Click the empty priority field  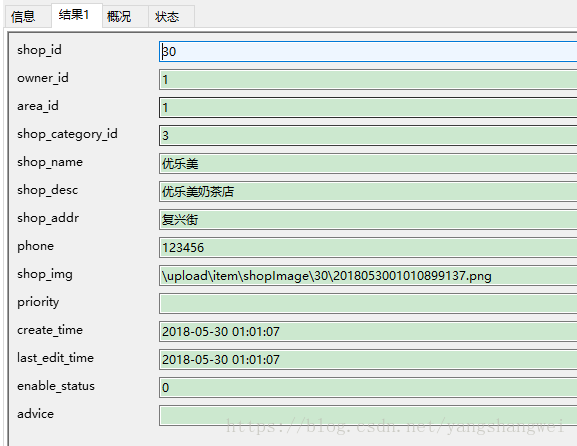click(x=368, y=303)
